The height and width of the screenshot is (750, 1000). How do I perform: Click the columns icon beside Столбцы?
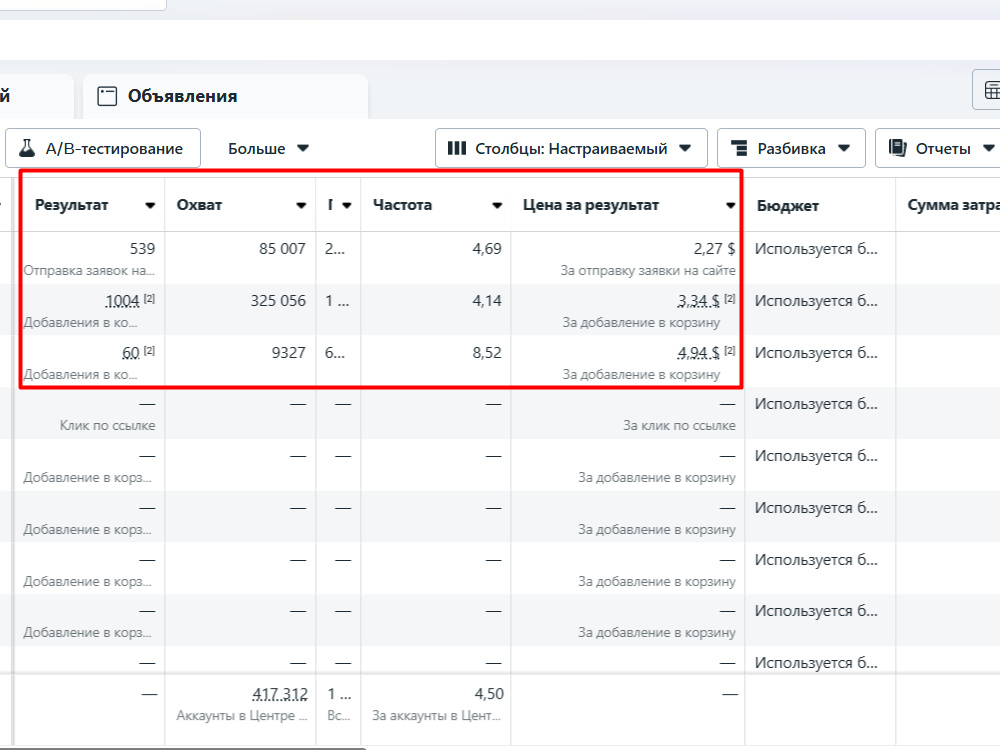click(457, 149)
